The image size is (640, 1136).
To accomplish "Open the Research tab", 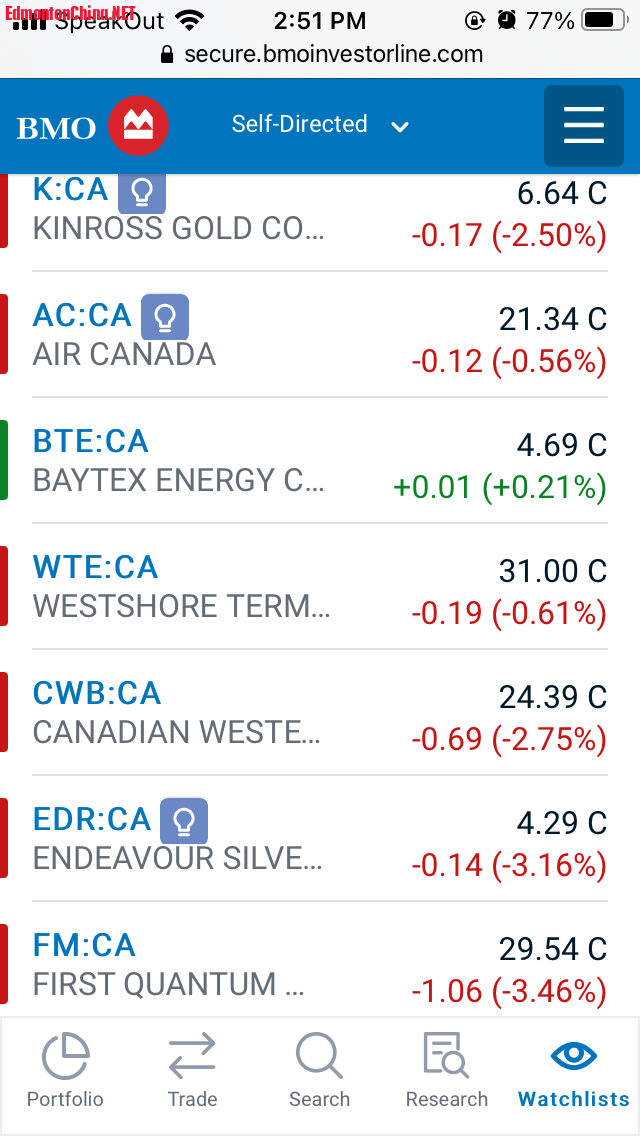I will point(447,1070).
